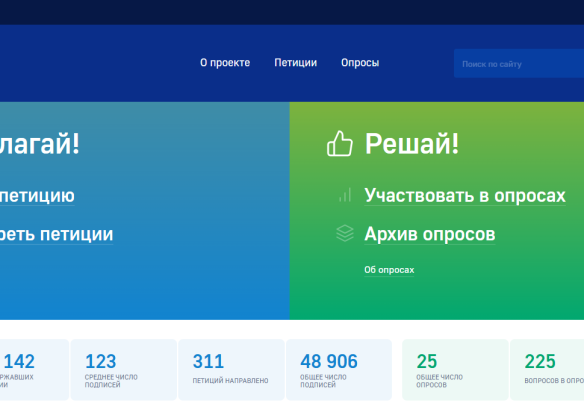584x412 pixels.
Task: Open the Архив опросов link
Action: (x=430, y=234)
